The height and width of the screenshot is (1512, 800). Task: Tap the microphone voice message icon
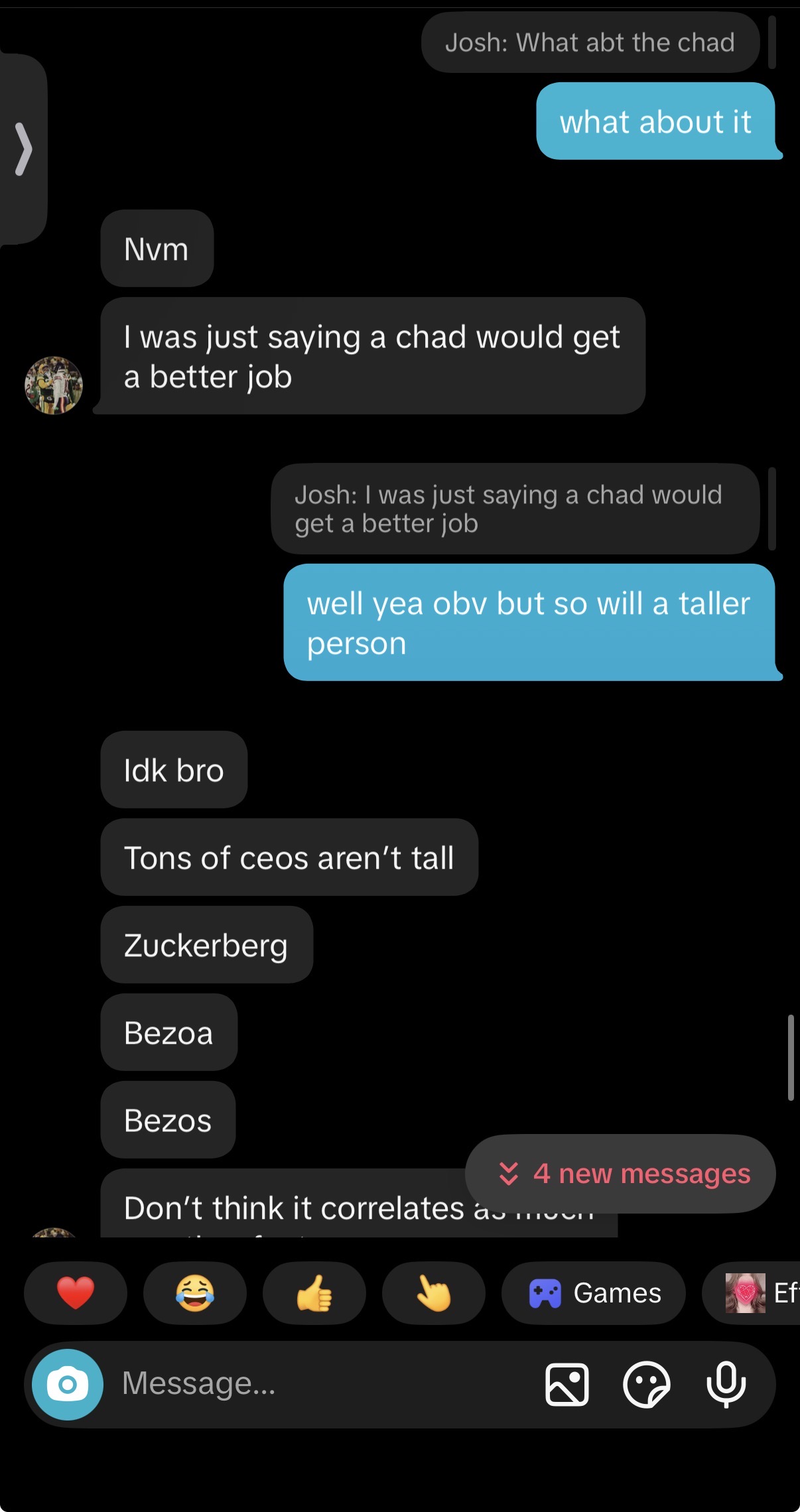(x=726, y=1384)
